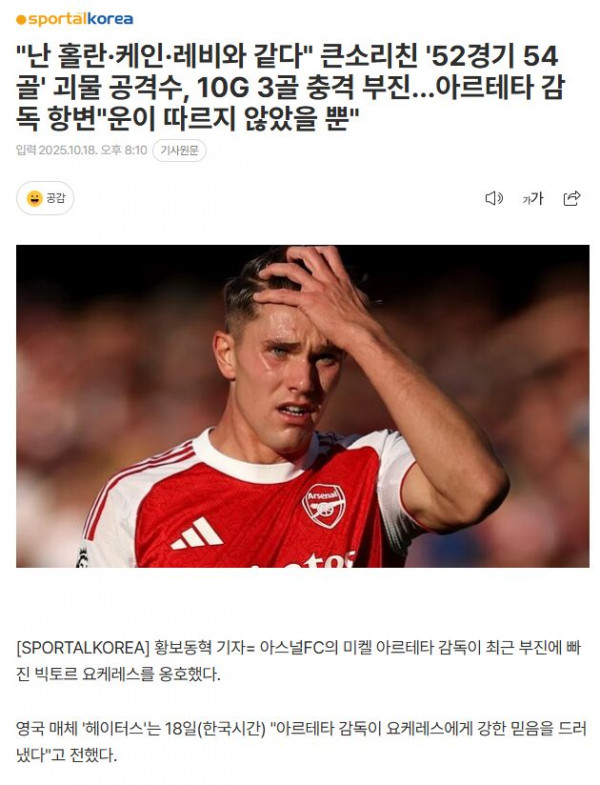Open the main article photo
Image resolution: width=600 pixels, height=785 pixels.
point(303,406)
